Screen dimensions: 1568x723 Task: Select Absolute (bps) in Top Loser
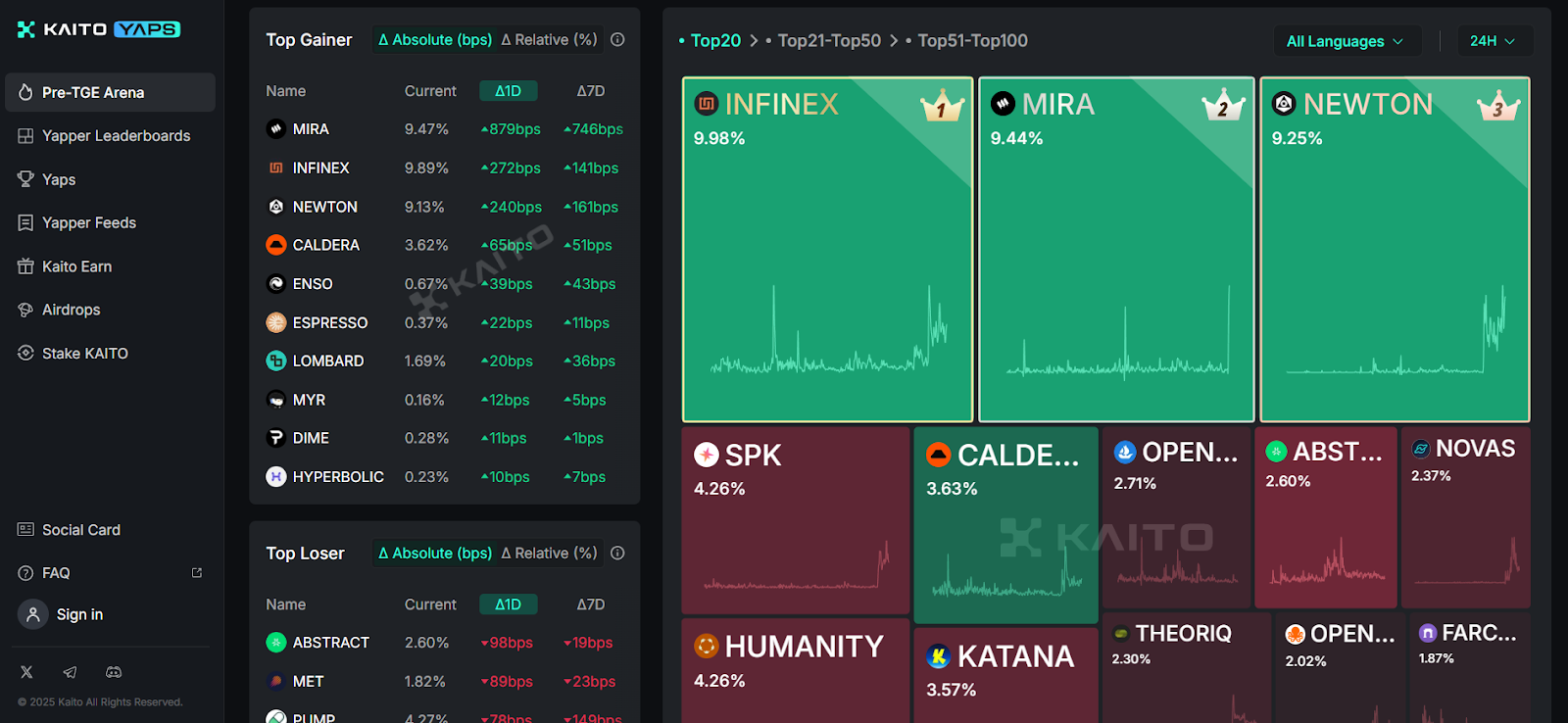[435, 554]
